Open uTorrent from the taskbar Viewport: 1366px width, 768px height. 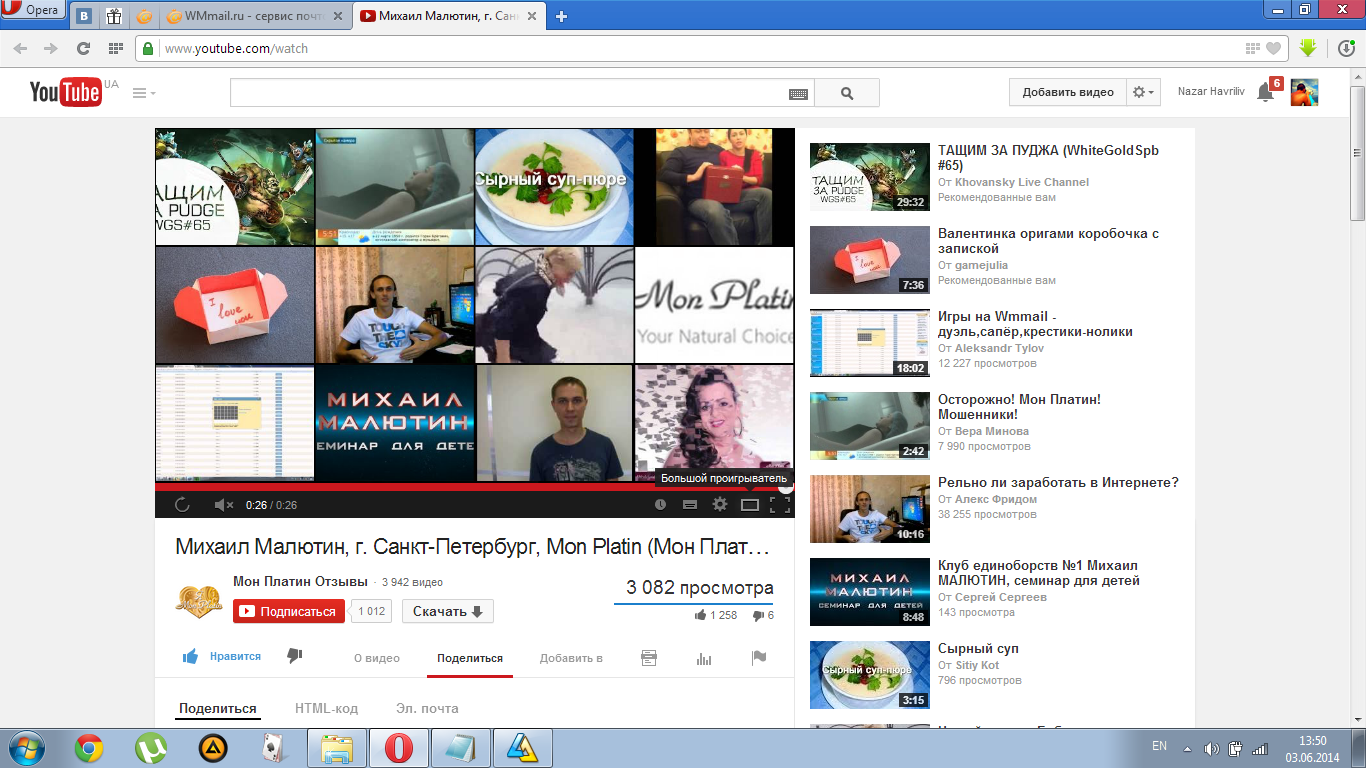(x=151, y=748)
